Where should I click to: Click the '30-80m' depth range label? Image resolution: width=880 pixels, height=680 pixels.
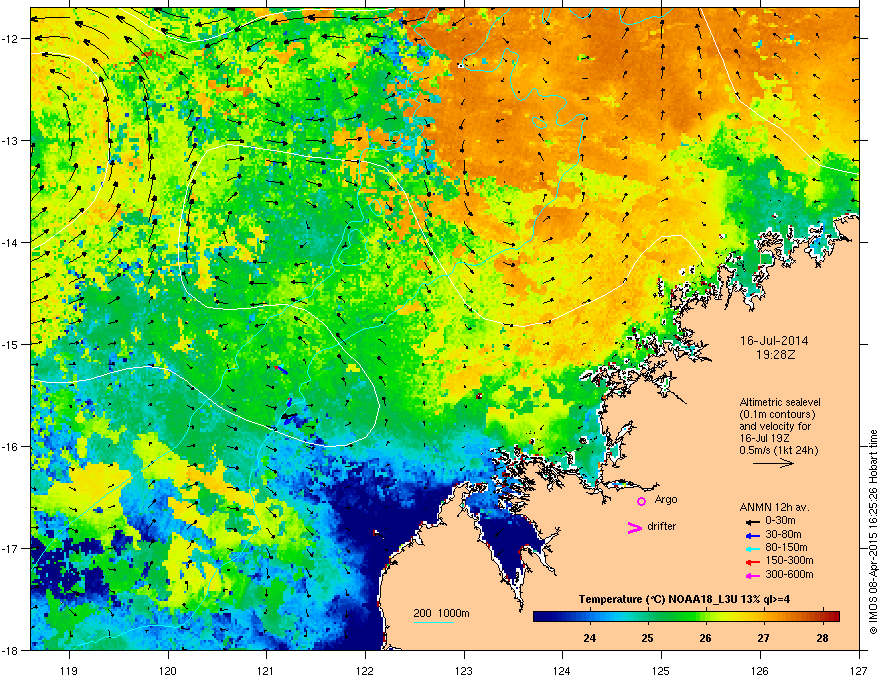coord(783,535)
